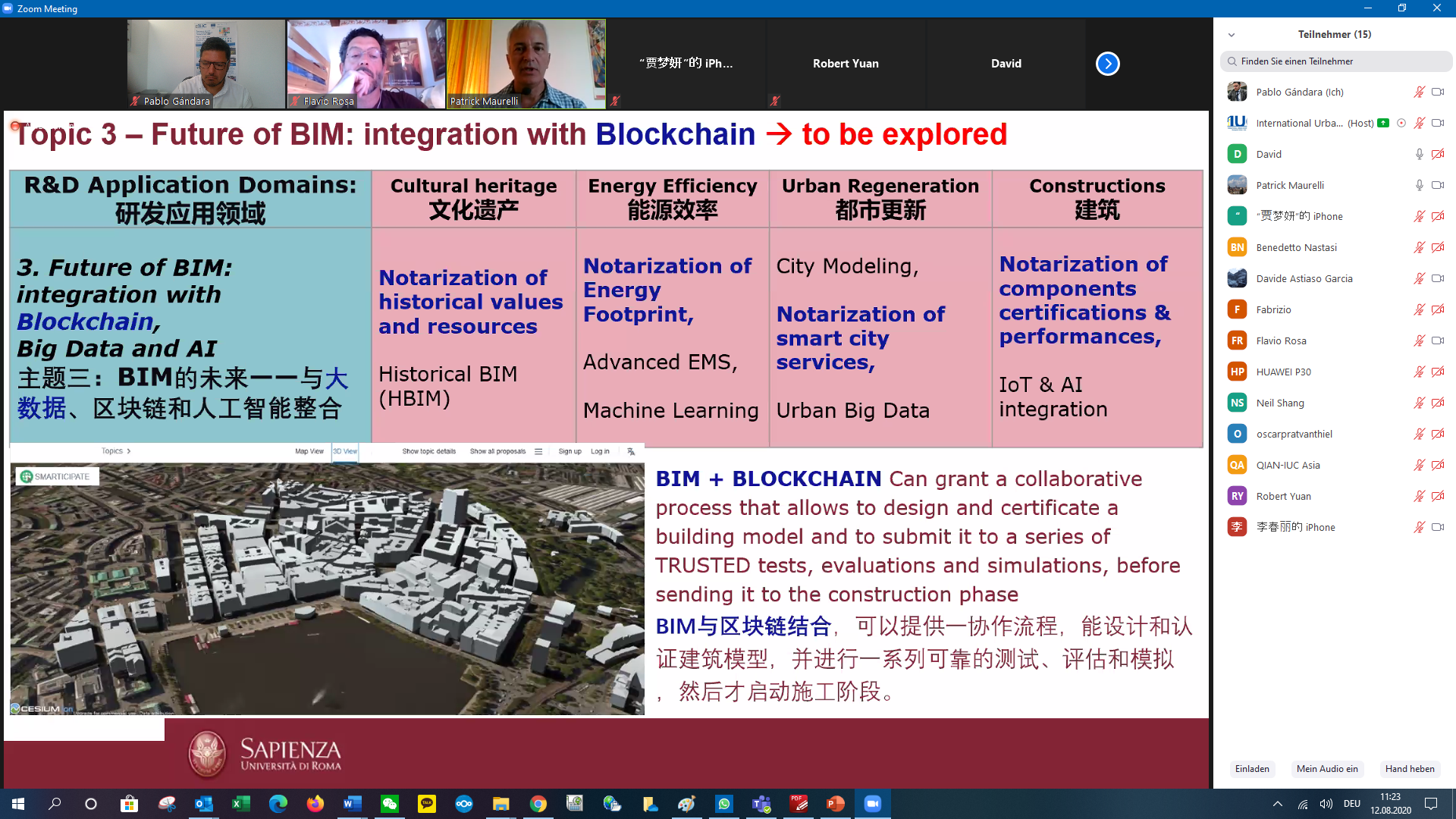Open PowerPoint from the taskbar
1456x819 pixels.
835,804
